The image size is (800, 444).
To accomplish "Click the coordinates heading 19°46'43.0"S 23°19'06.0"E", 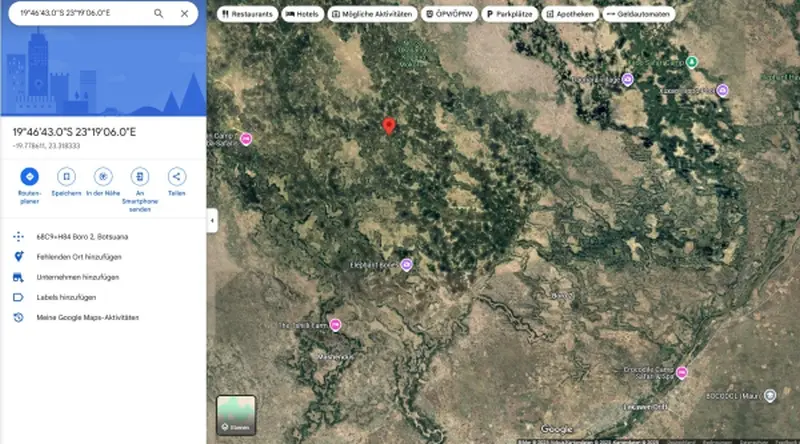I will (x=74, y=132).
